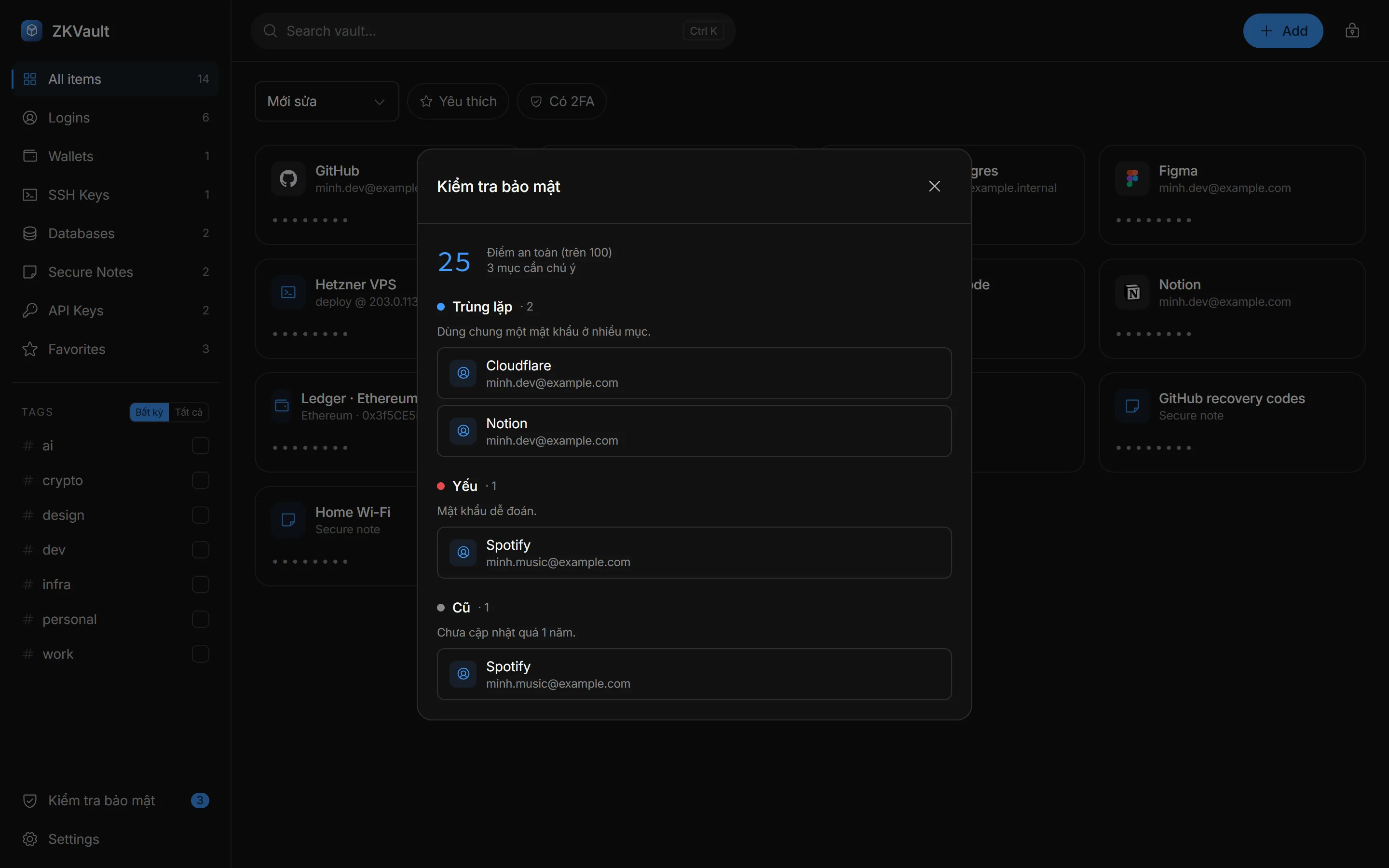The height and width of the screenshot is (868, 1389).
Task: Click the Wallets sidebar icon
Action: [30, 156]
